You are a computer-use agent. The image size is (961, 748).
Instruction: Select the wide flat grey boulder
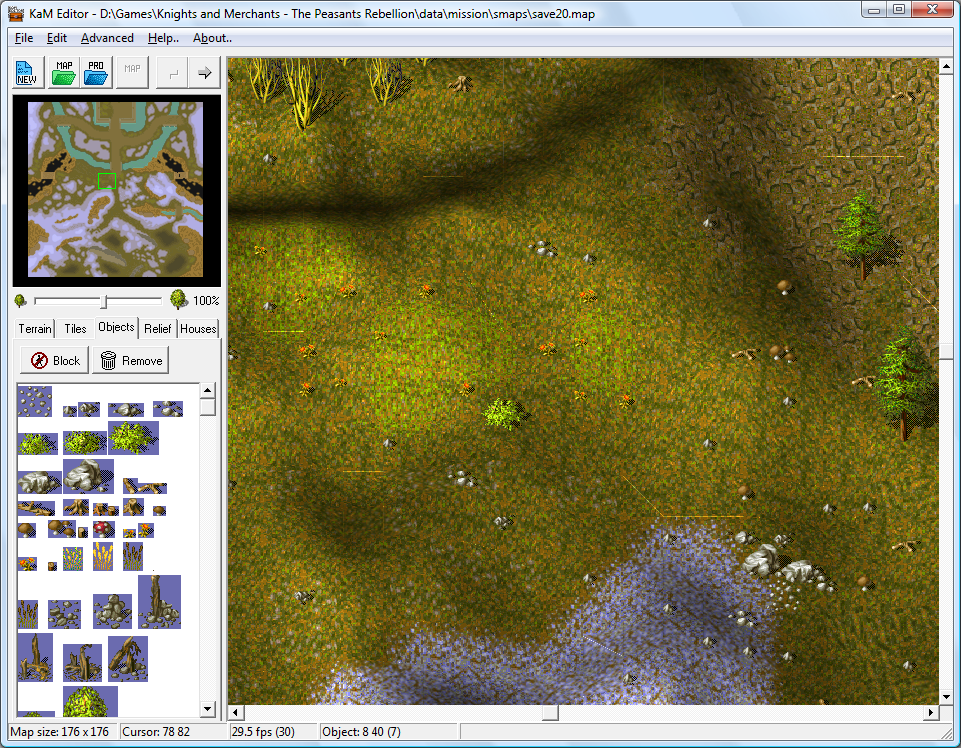click(x=40, y=483)
